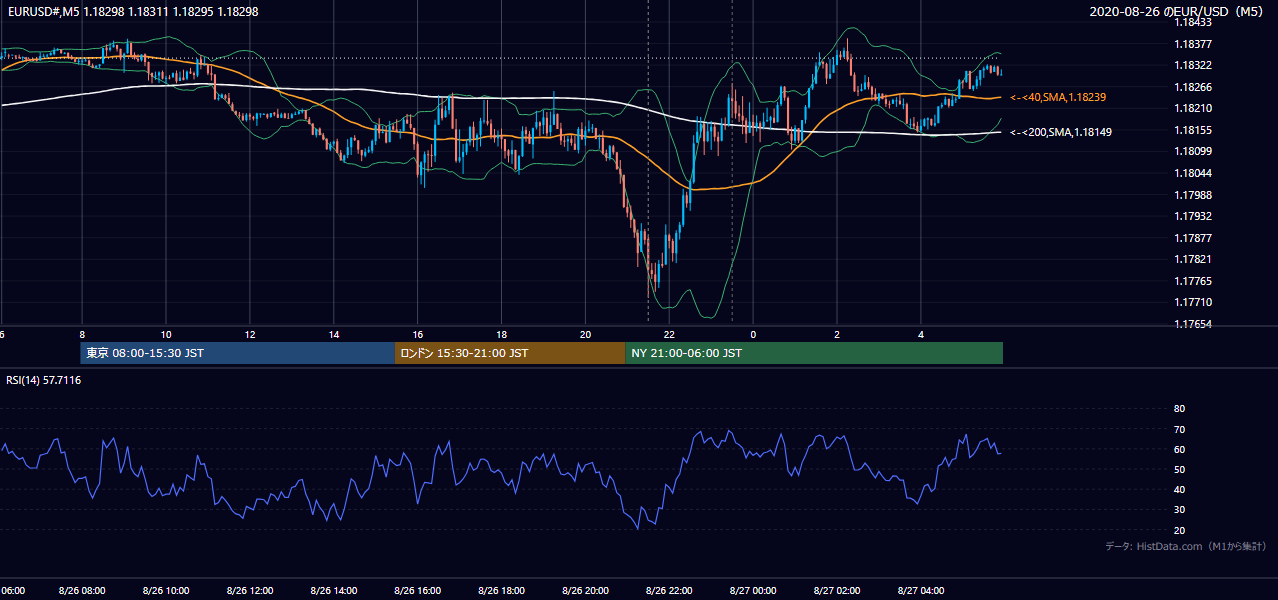Click RSI scale value 30
The width and height of the screenshot is (1278, 600).
(1179, 510)
